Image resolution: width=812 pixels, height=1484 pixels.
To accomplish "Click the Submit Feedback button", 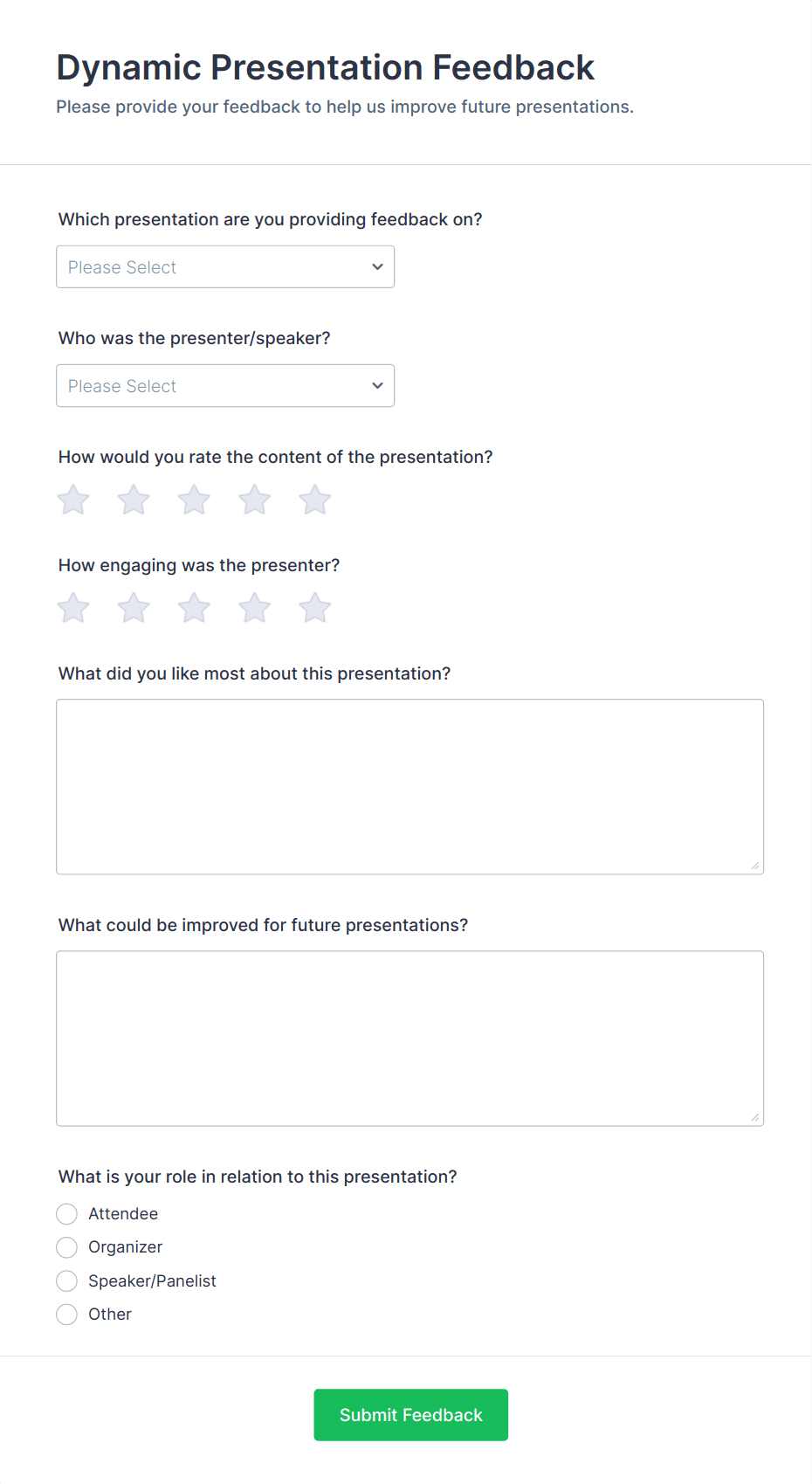I will (410, 1415).
